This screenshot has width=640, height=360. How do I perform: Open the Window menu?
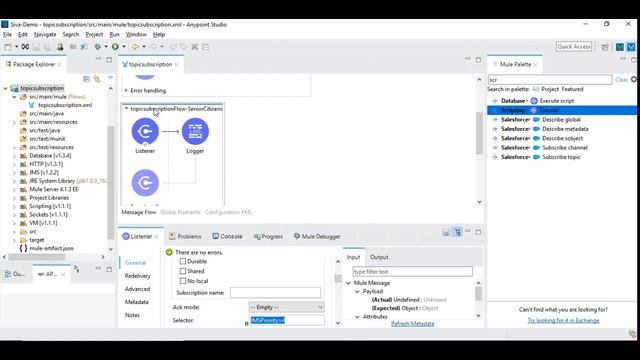pos(136,35)
